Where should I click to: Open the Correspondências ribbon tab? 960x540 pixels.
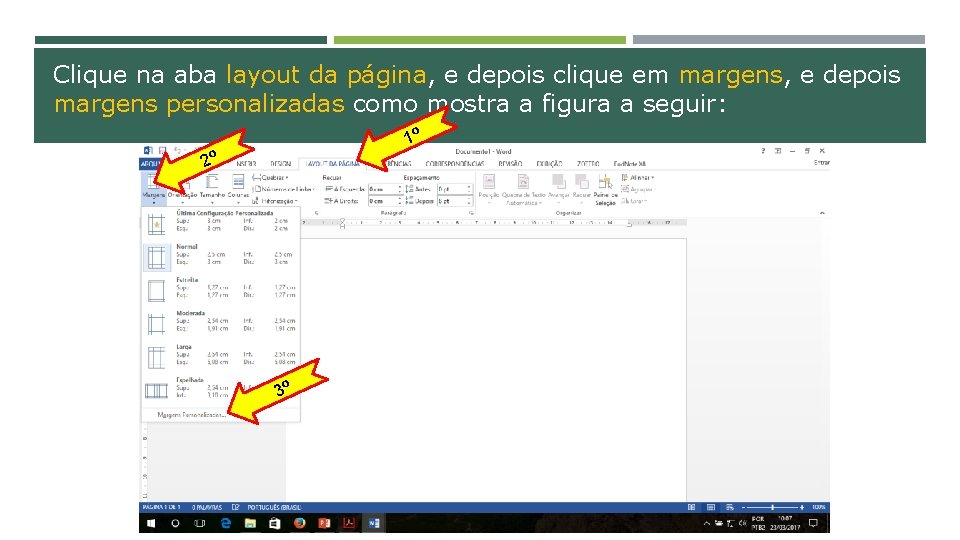[x=454, y=163]
